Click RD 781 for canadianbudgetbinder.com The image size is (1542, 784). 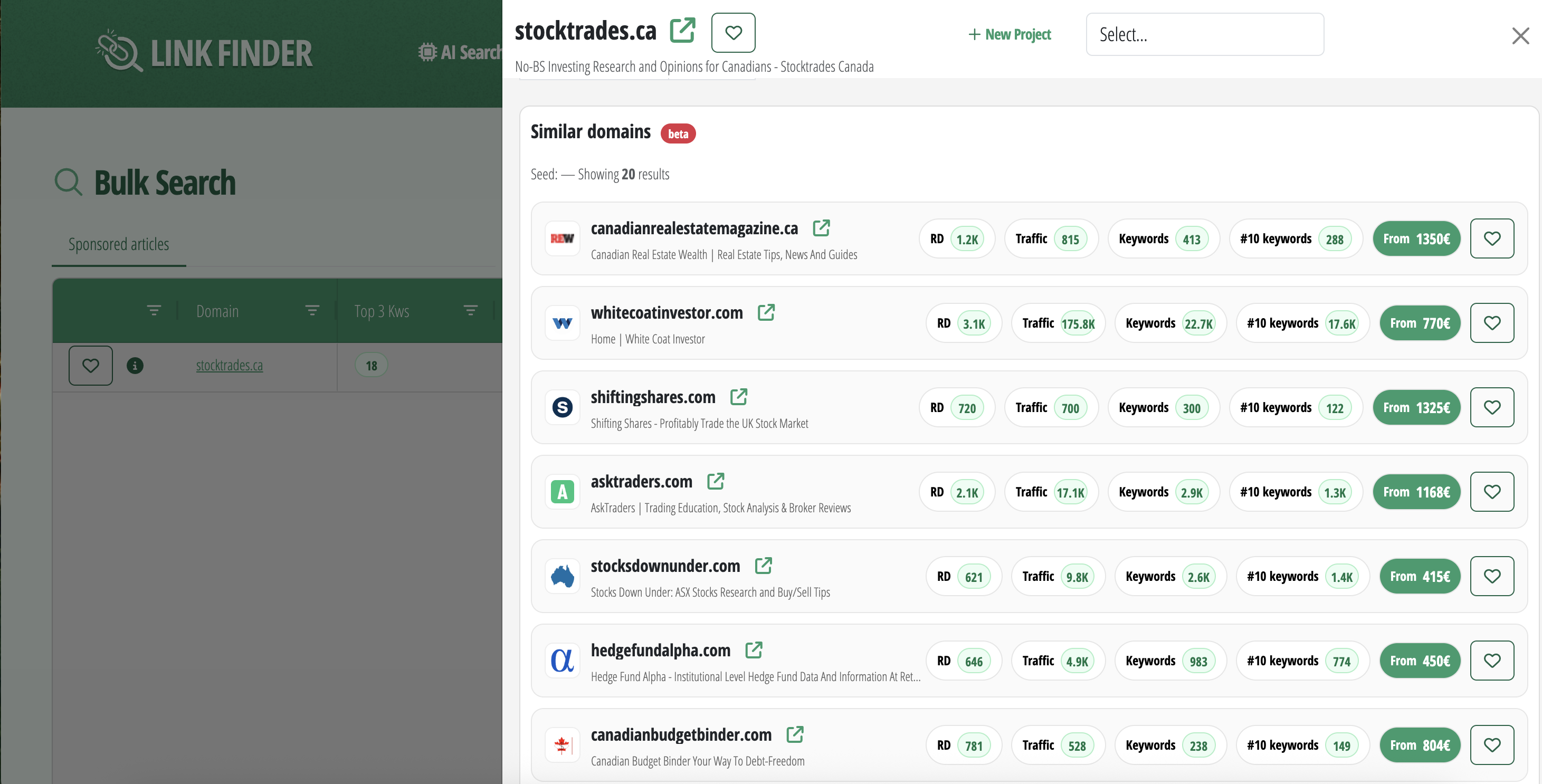(963, 745)
